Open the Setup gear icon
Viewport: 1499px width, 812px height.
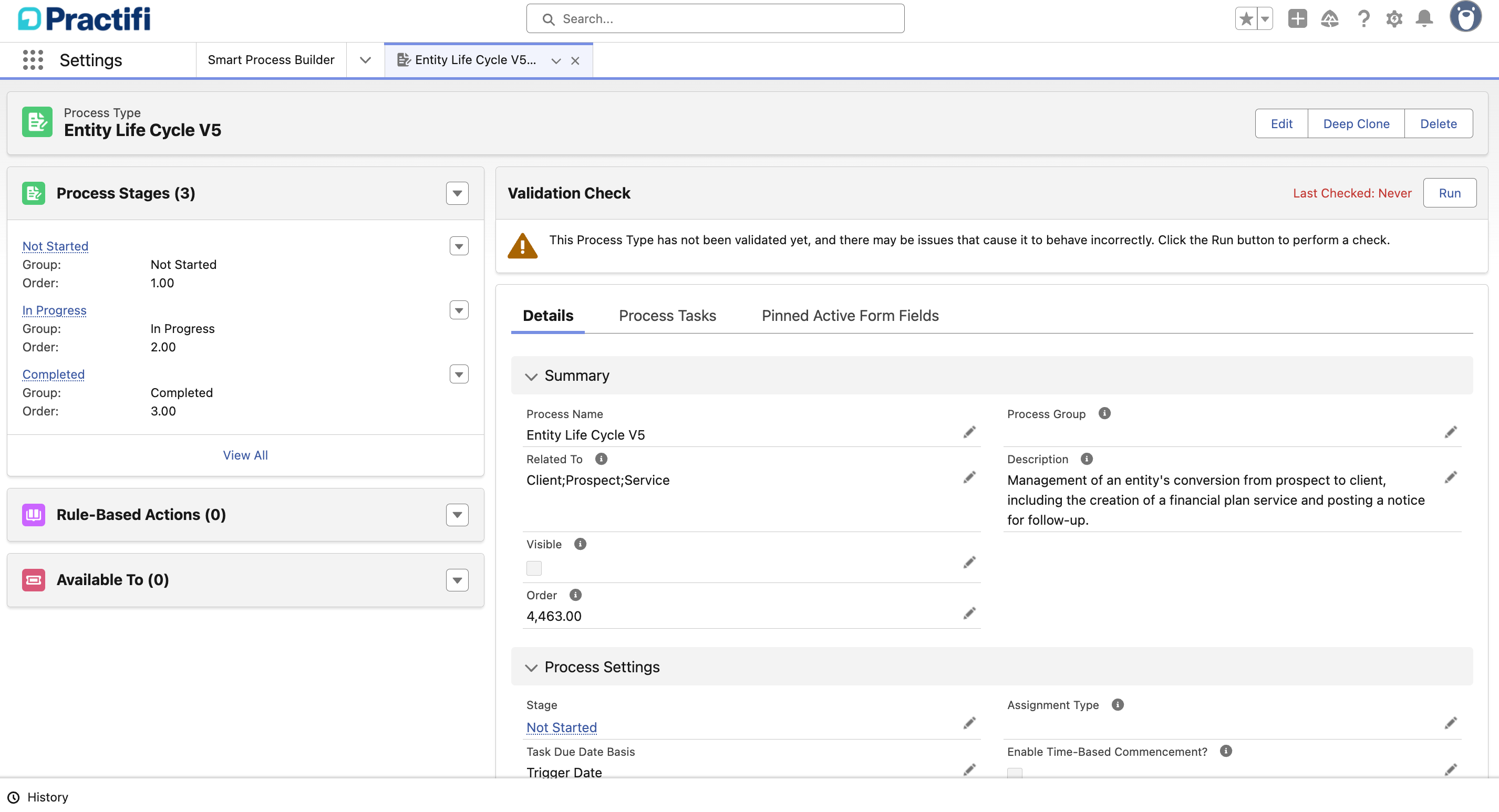[1394, 18]
